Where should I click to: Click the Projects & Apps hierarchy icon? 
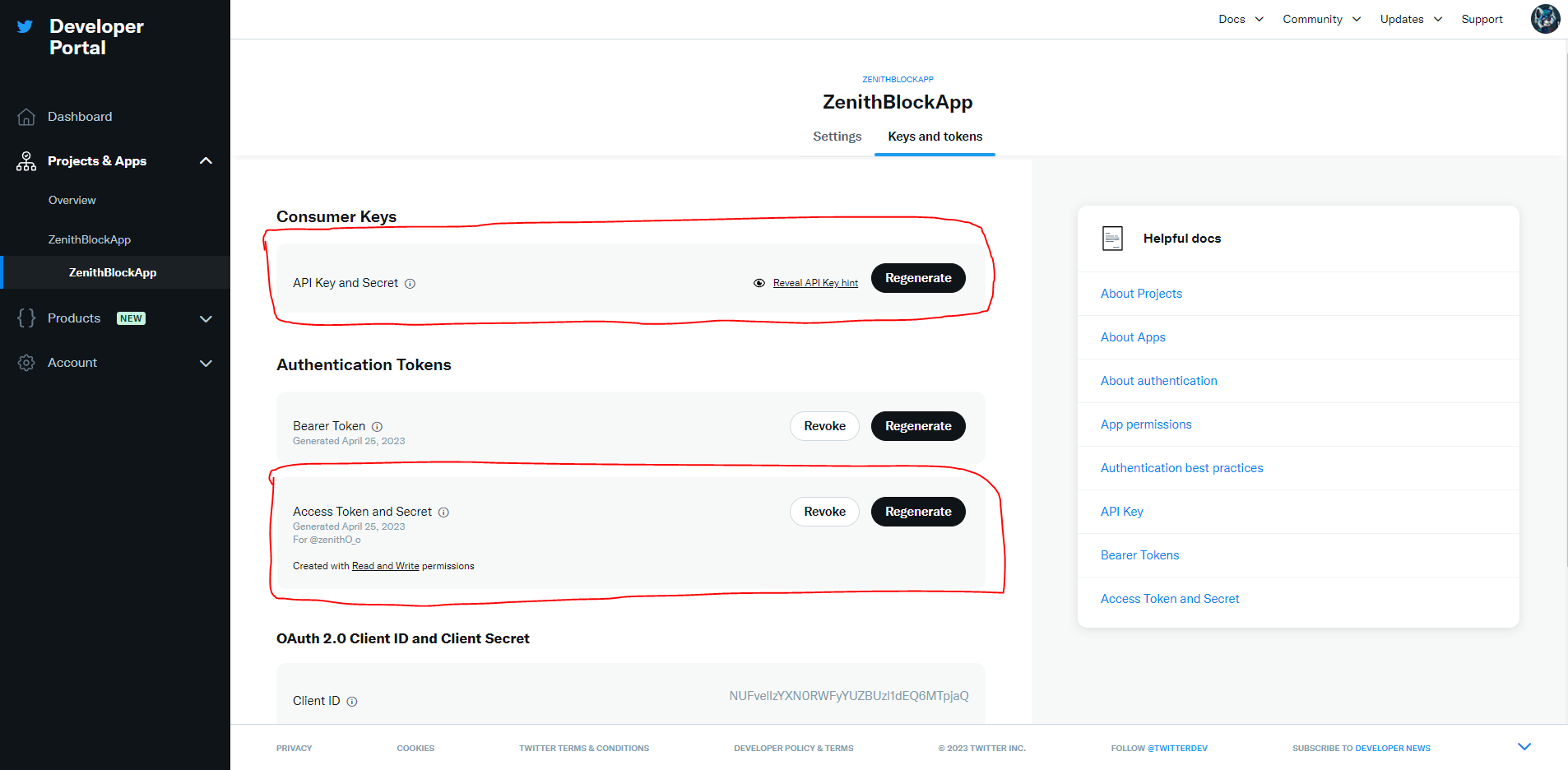pyautogui.click(x=26, y=161)
